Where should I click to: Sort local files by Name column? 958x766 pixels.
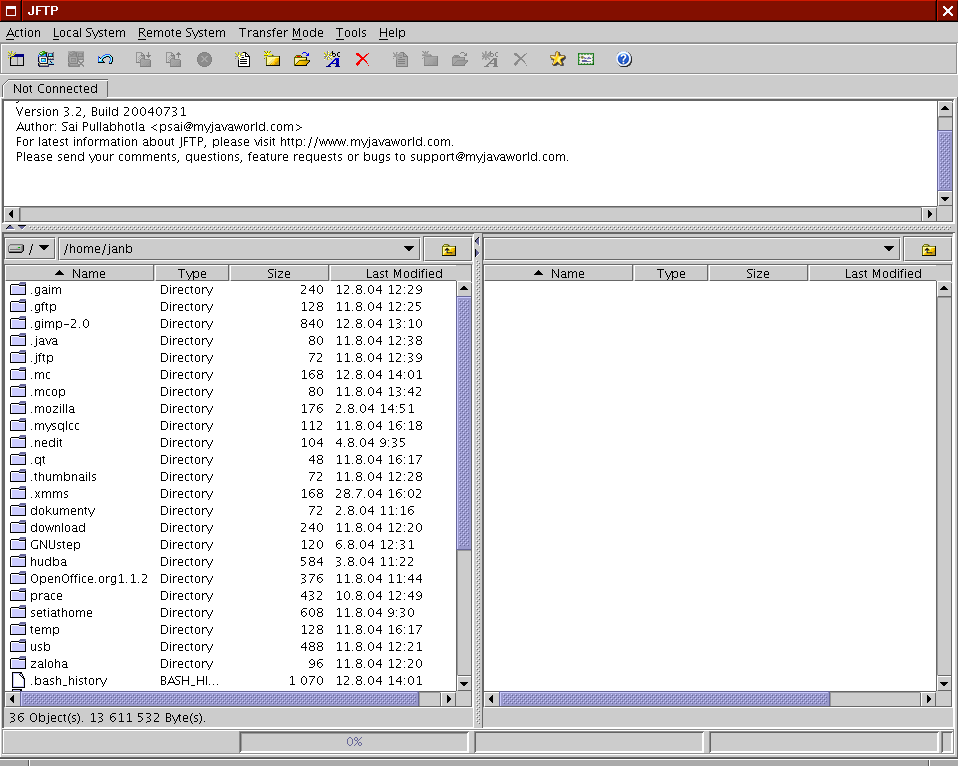pyautogui.click(x=79, y=273)
